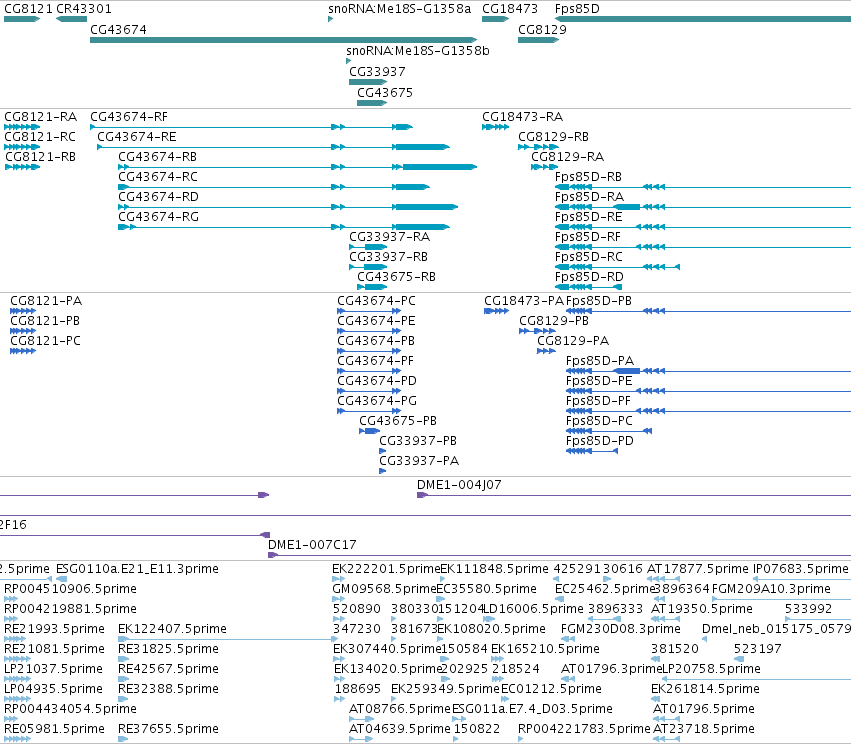Viewport: 851px width, 744px height.
Task: Select protein CG8121-PC
Action: tap(46, 341)
